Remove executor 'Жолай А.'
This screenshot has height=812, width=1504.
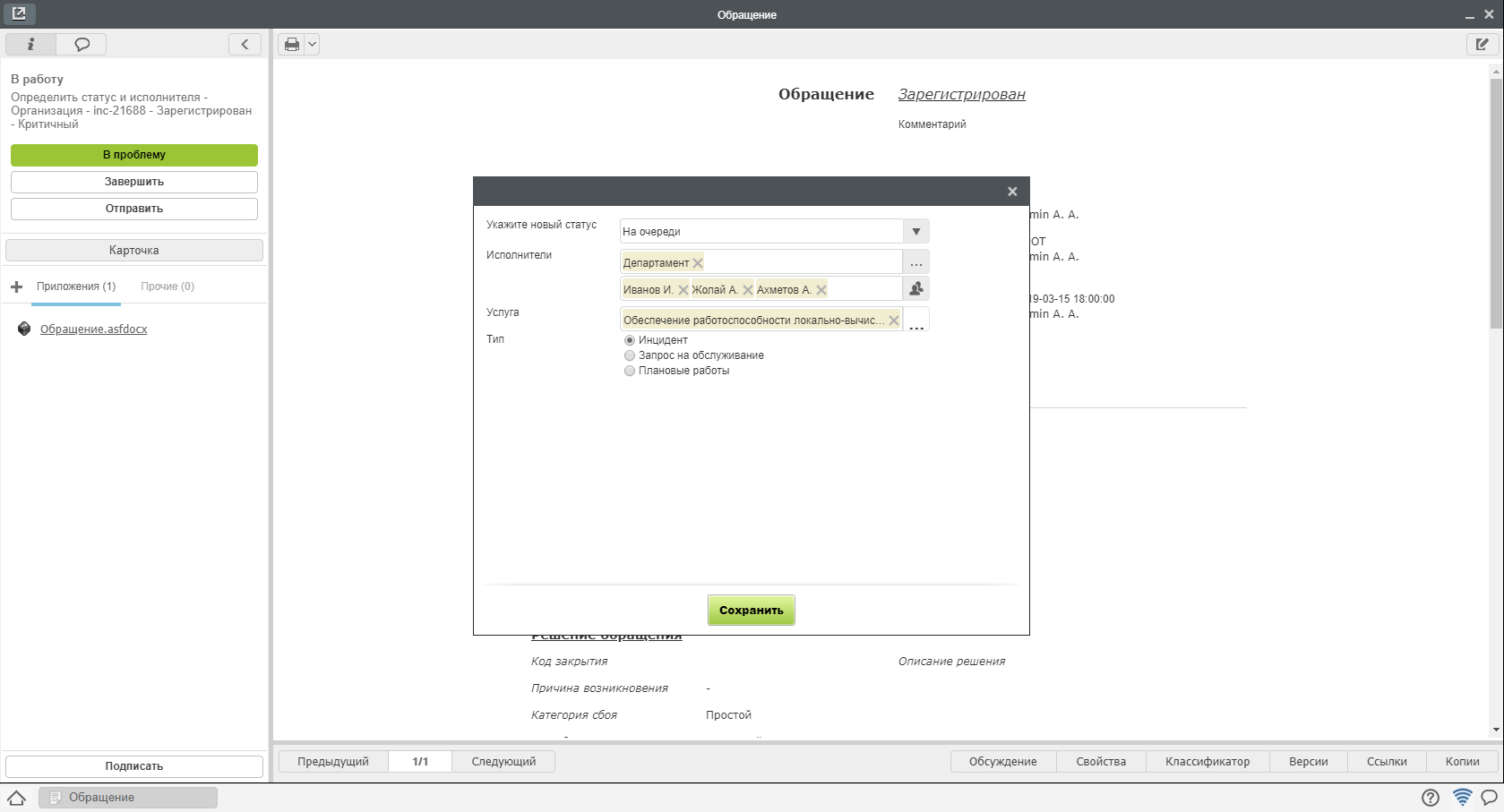point(748,290)
